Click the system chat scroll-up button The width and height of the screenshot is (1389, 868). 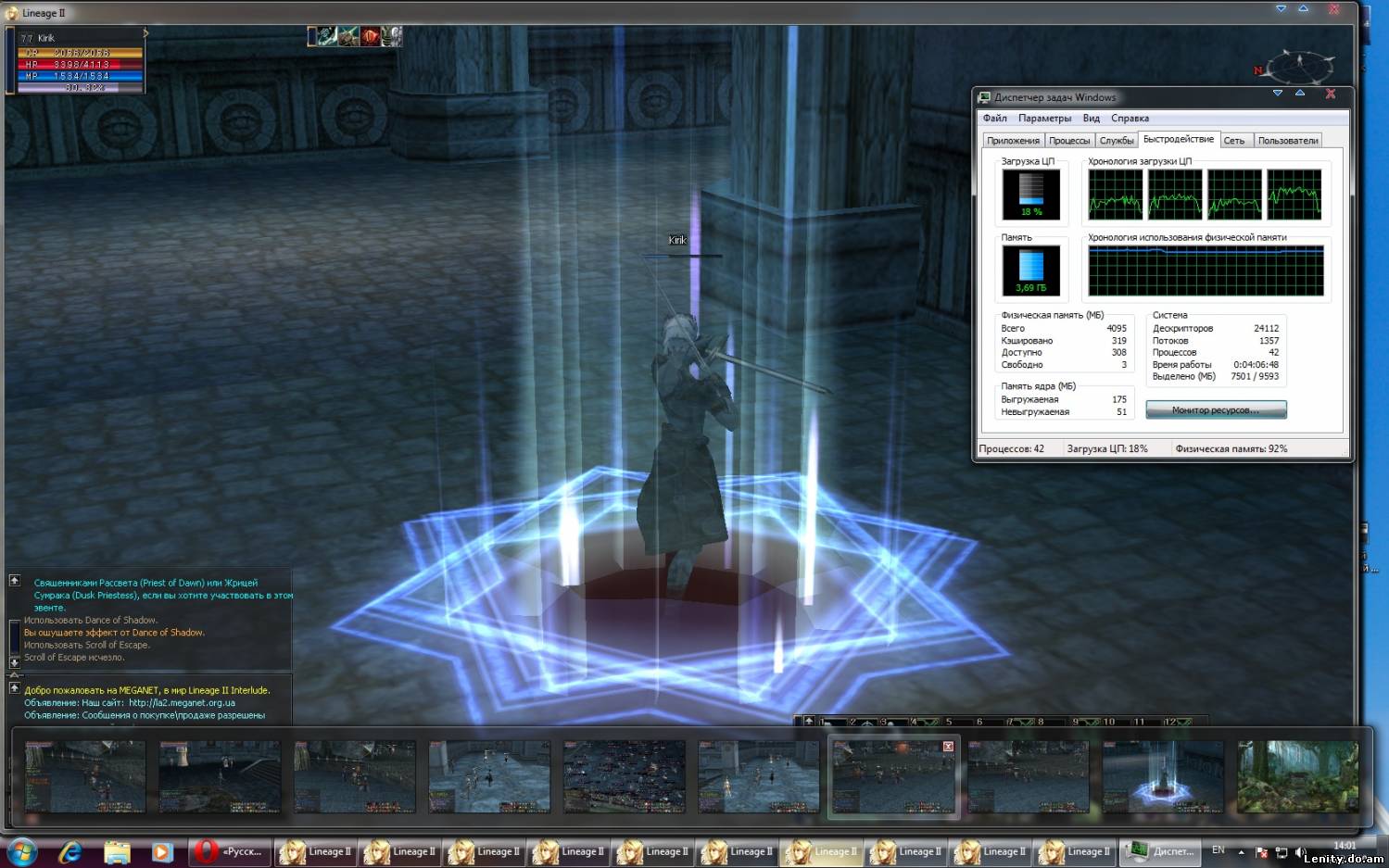[x=15, y=581]
